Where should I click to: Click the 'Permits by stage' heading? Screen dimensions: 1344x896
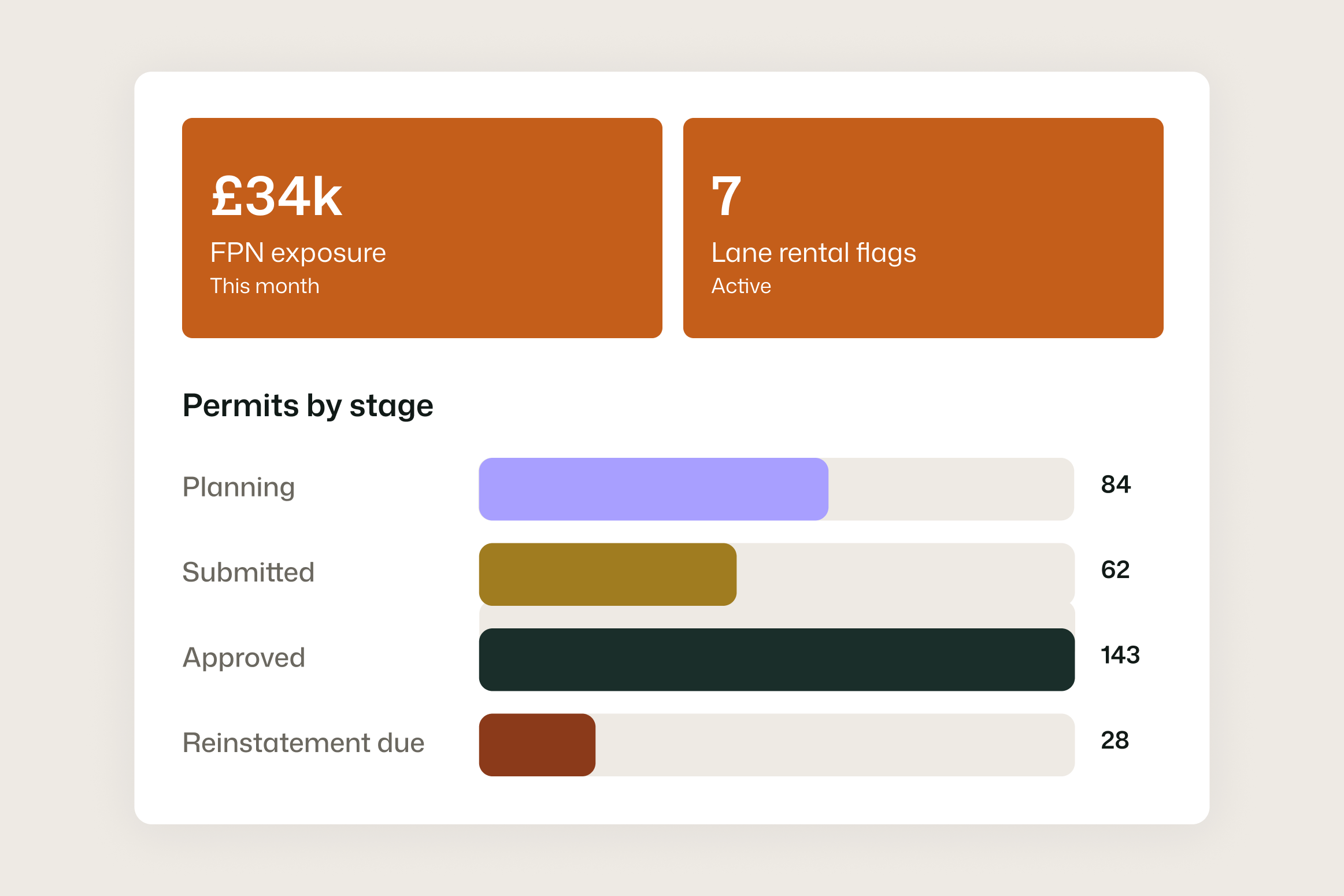click(x=308, y=406)
